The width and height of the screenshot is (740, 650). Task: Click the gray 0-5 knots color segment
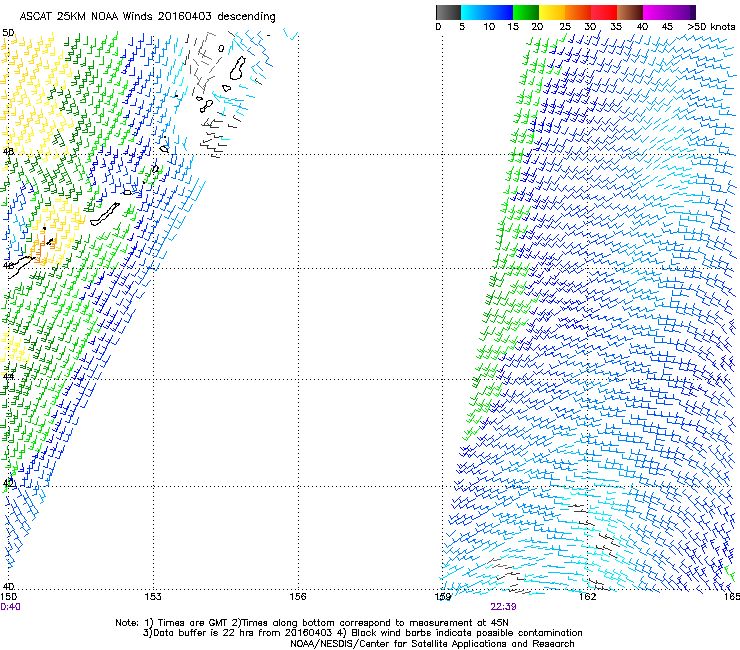coord(448,12)
